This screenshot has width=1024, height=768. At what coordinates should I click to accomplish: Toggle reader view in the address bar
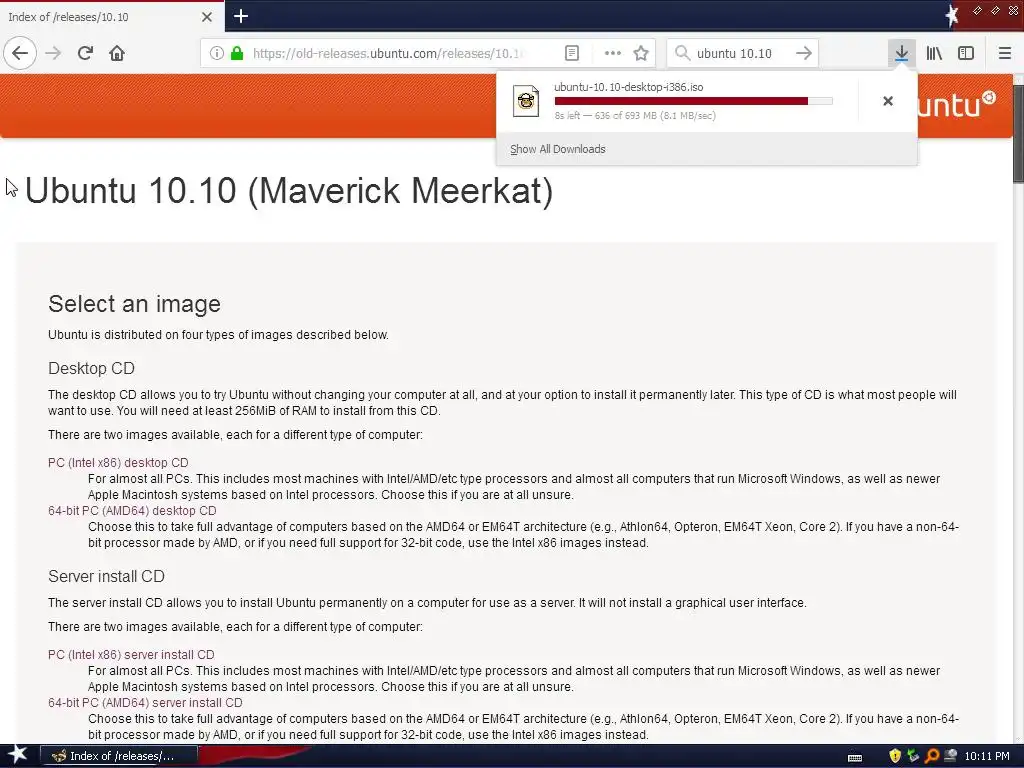[571, 53]
